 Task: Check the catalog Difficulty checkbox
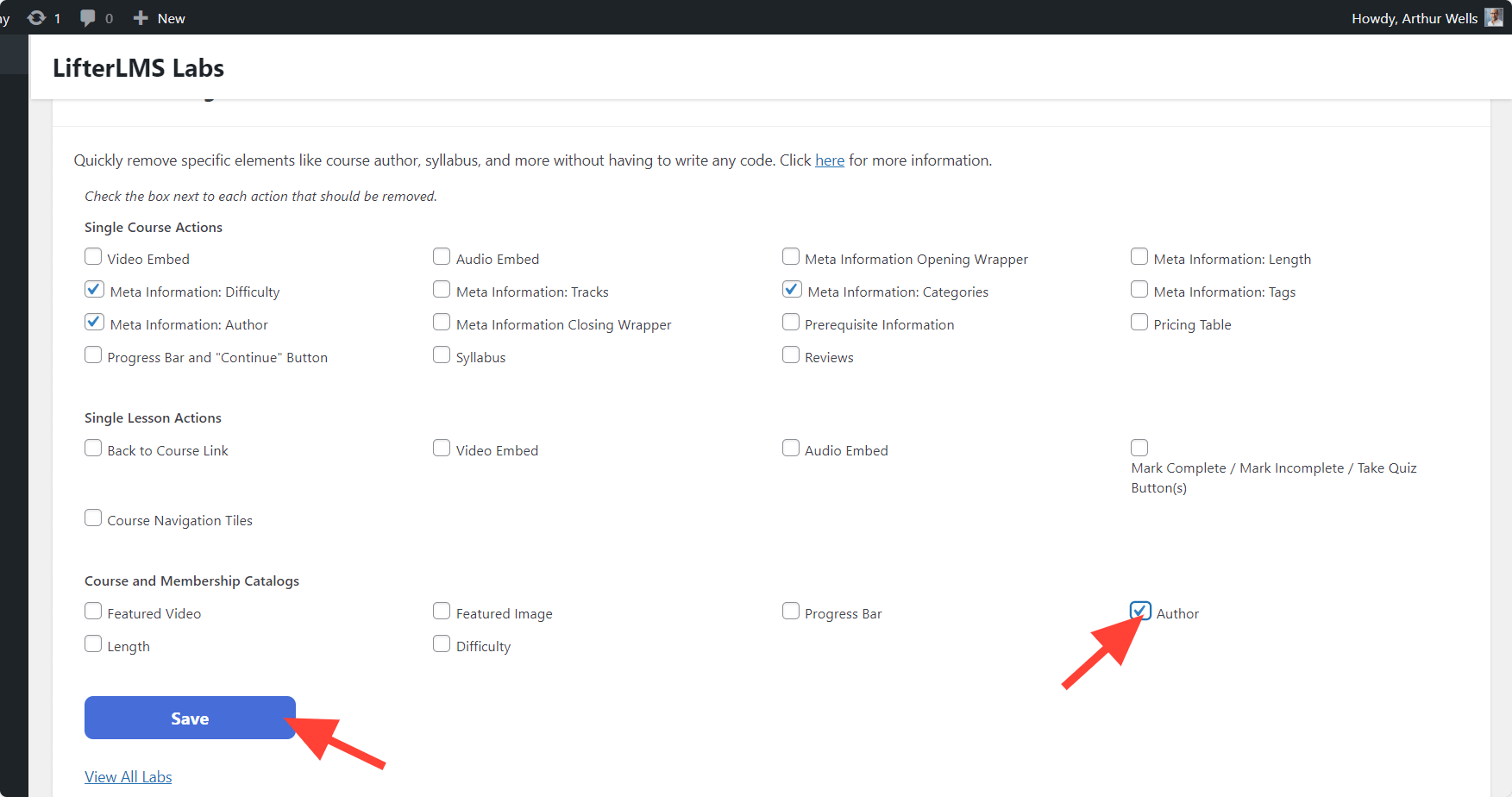pyautogui.click(x=442, y=644)
